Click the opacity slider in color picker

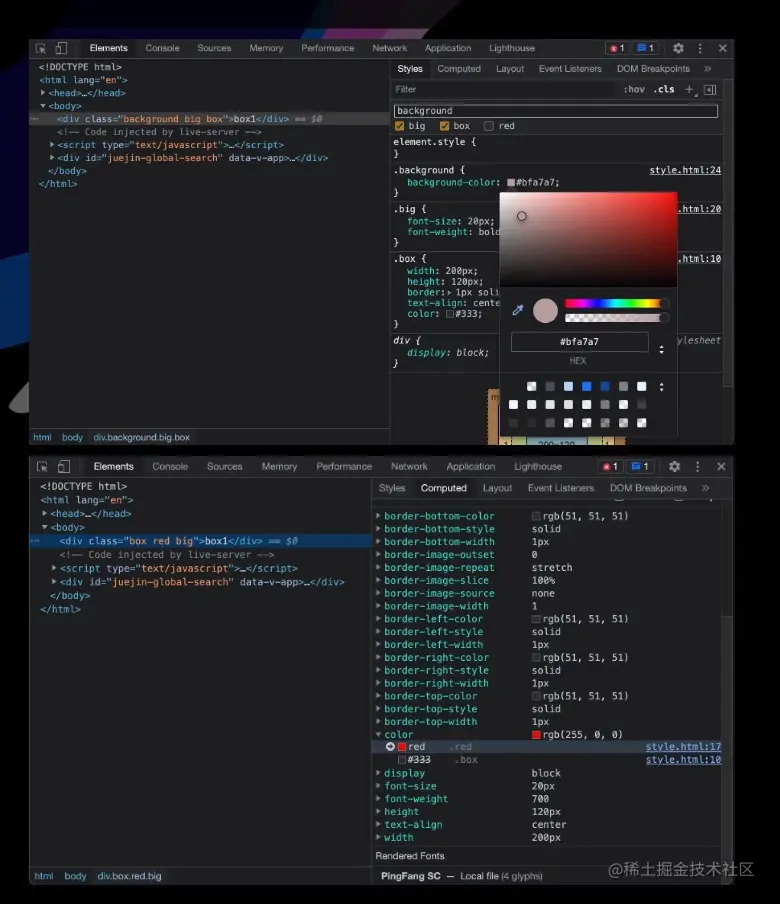(x=616, y=318)
